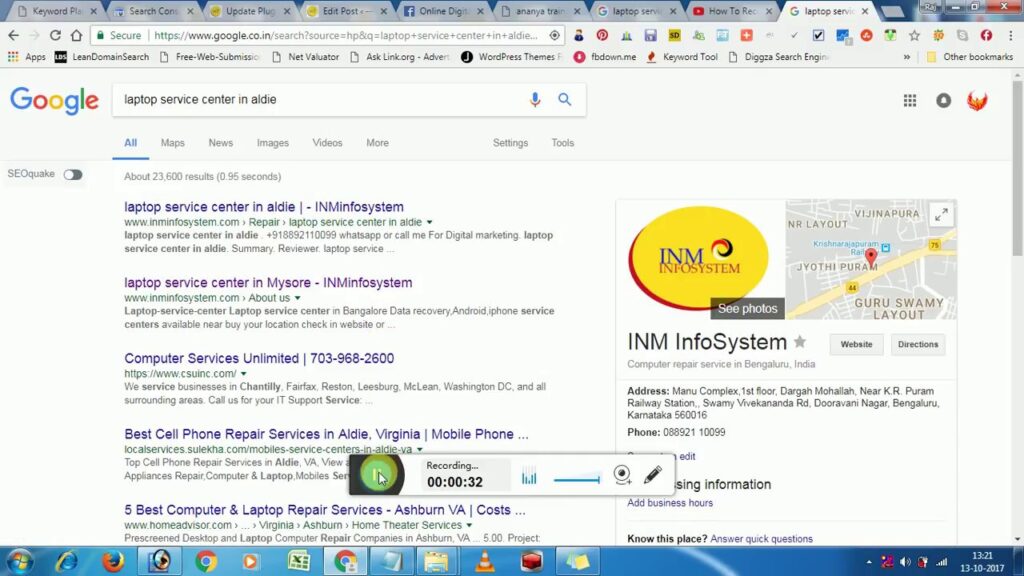The height and width of the screenshot is (576, 1024).
Task: Click the voice search microphone icon
Action: click(x=535, y=99)
